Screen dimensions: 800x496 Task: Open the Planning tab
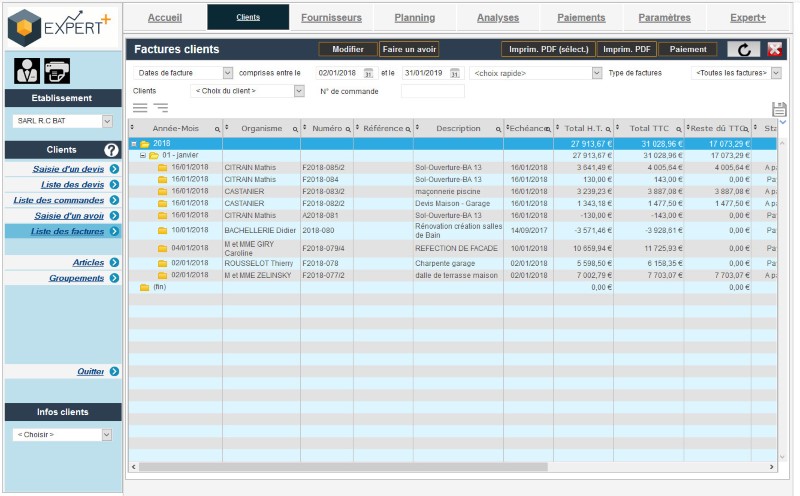(414, 17)
